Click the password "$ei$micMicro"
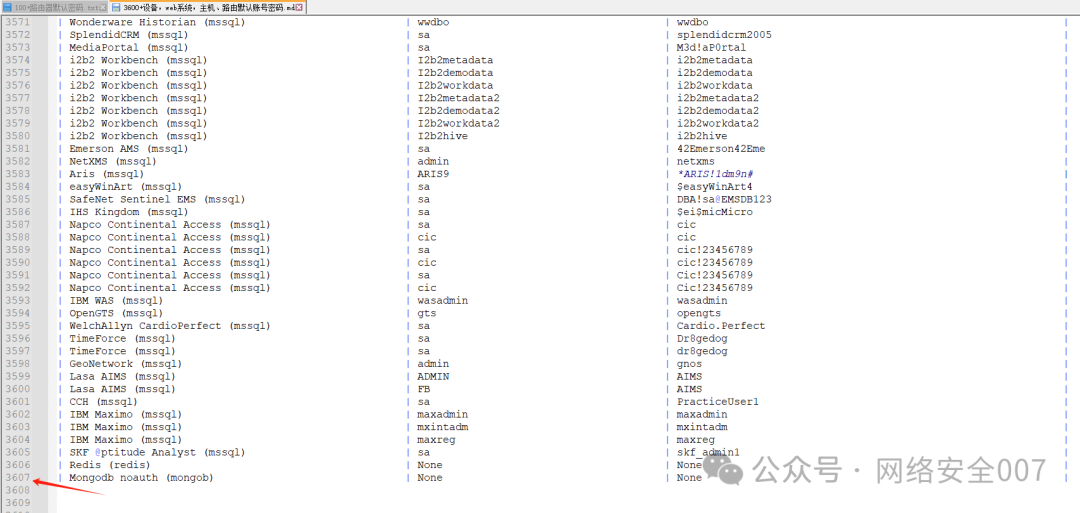The image size is (1080, 513). coord(715,212)
